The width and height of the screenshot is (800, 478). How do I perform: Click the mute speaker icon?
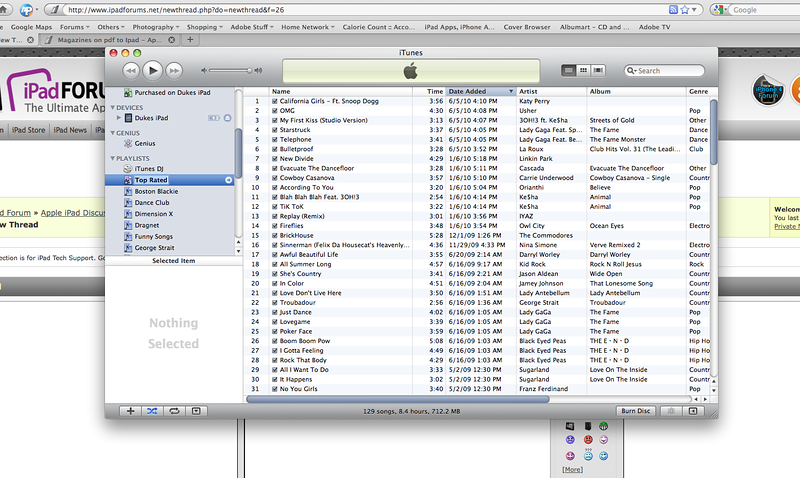coord(204,70)
